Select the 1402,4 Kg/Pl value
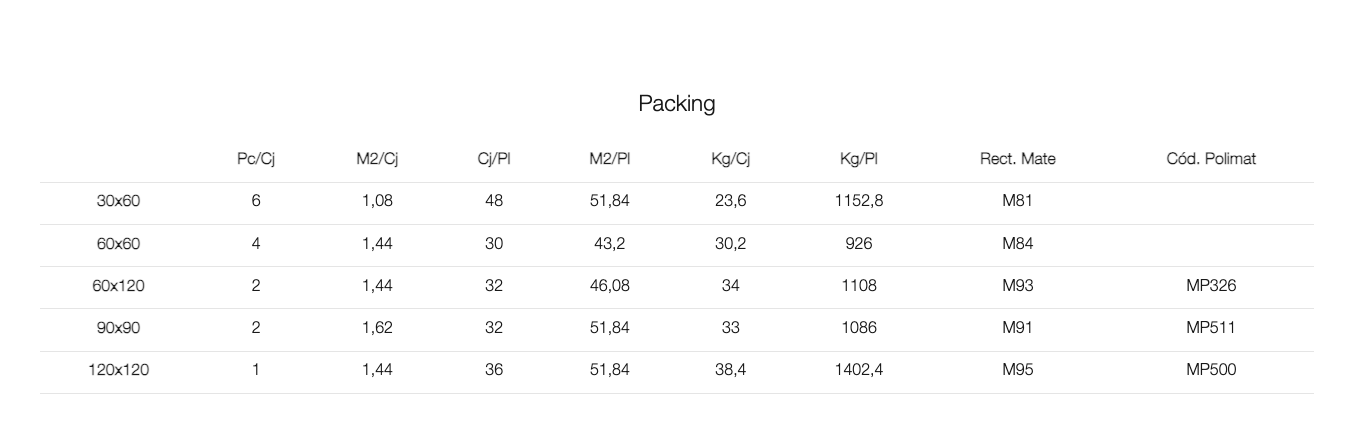This screenshot has width=1368, height=444. click(x=859, y=369)
